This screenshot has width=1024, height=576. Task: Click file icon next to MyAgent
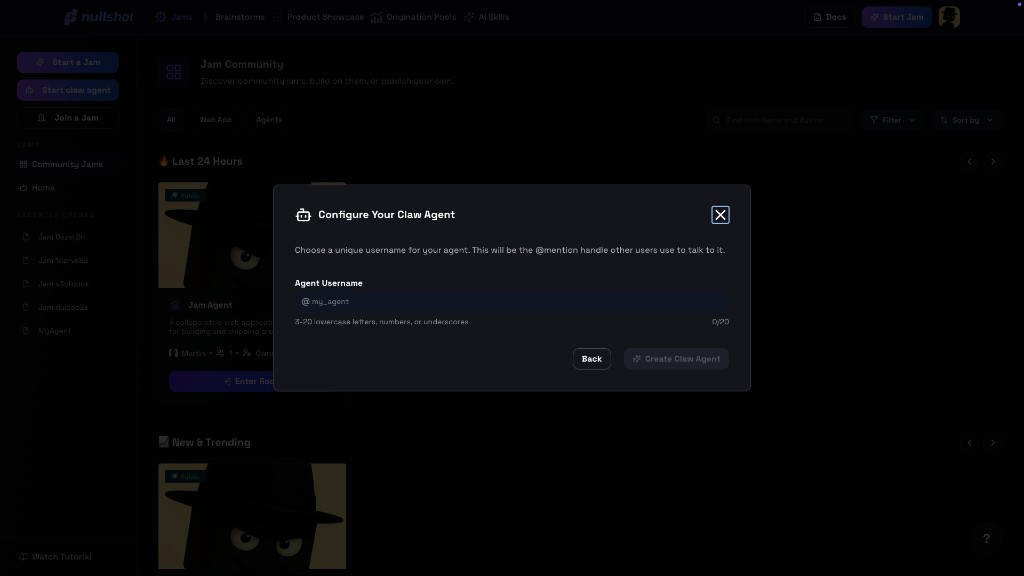(25, 330)
